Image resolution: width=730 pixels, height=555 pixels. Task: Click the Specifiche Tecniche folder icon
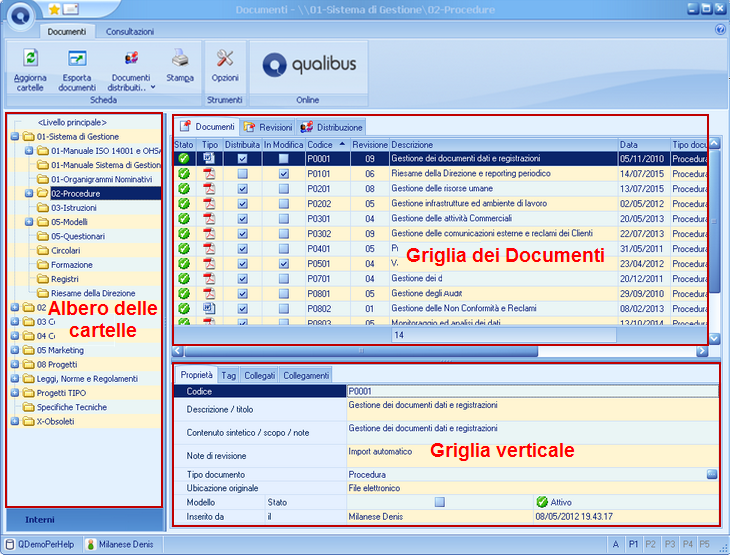tap(28, 407)
